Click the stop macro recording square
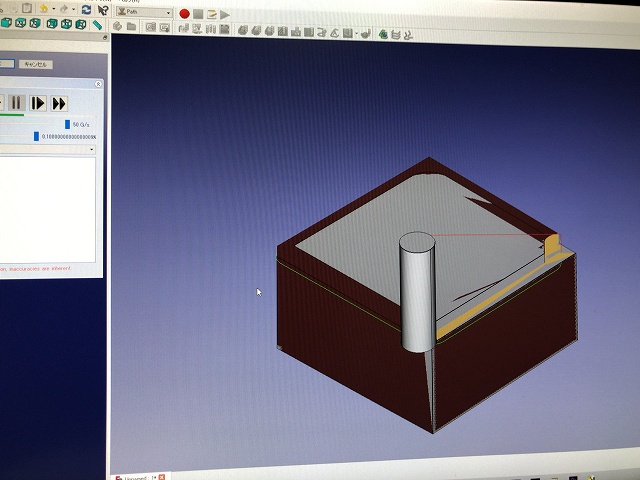640x480 pixels. pos(198,13)
